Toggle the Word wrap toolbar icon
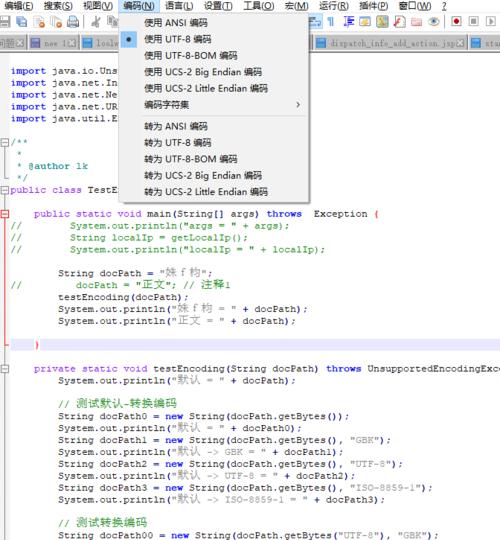This screenshot has width=500, height=540. pyautogui.click(x=315, y=22)
